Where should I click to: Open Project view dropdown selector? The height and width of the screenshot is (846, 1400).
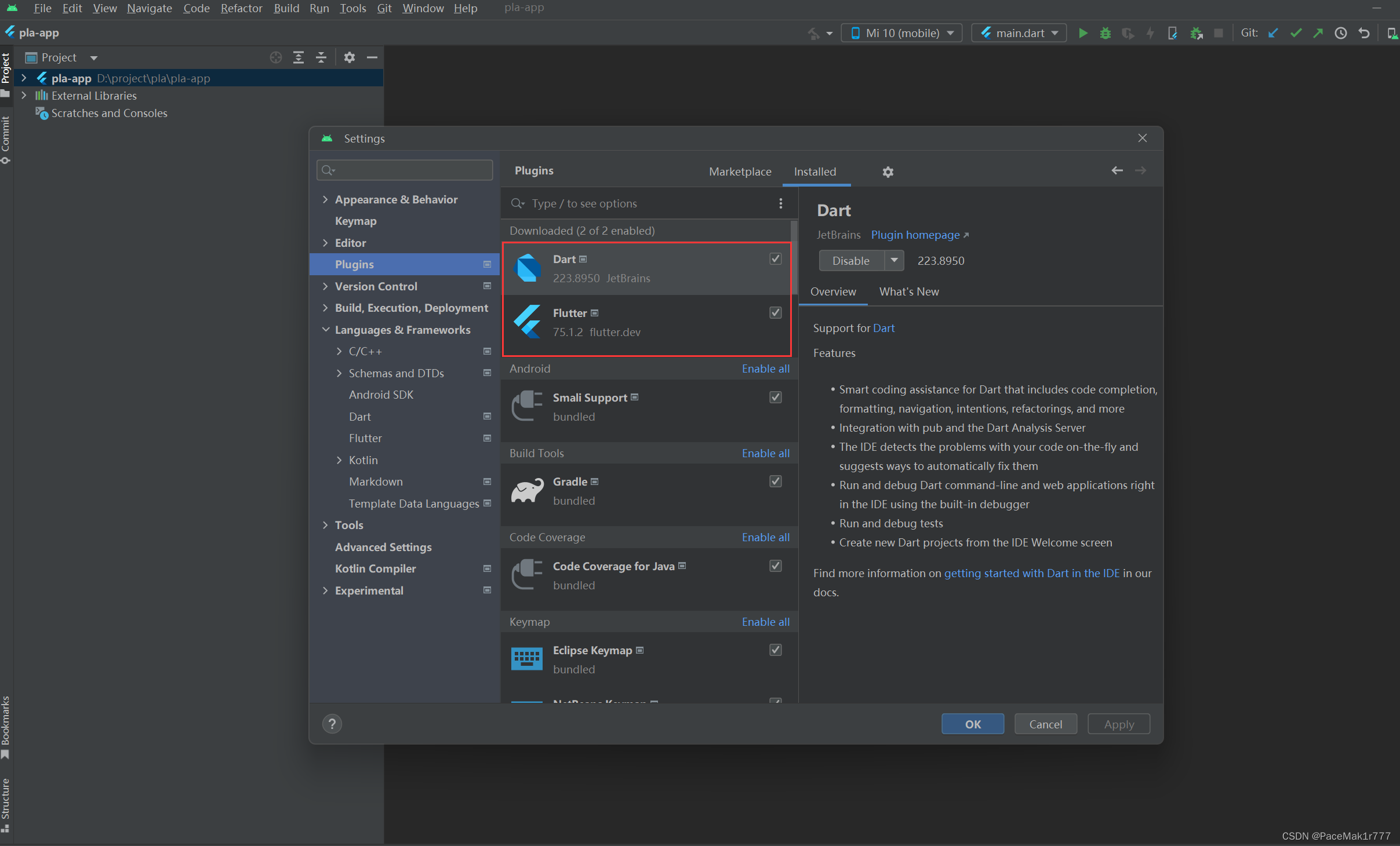click(x=61, y=57)
